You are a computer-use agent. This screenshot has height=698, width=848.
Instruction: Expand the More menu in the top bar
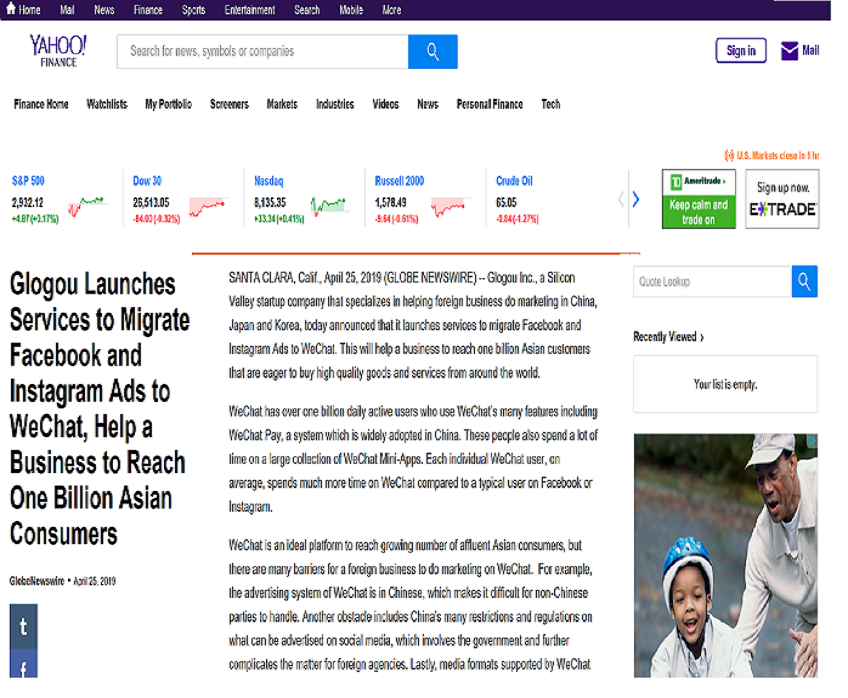pos(392,10)
